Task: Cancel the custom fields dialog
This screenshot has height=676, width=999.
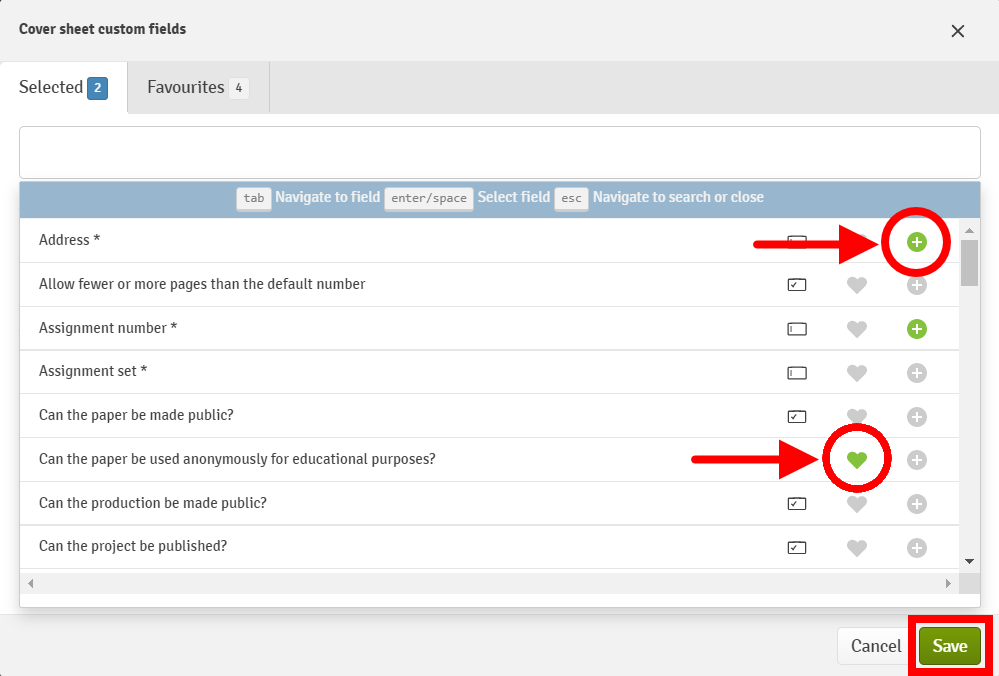Action: click(875, 646)
